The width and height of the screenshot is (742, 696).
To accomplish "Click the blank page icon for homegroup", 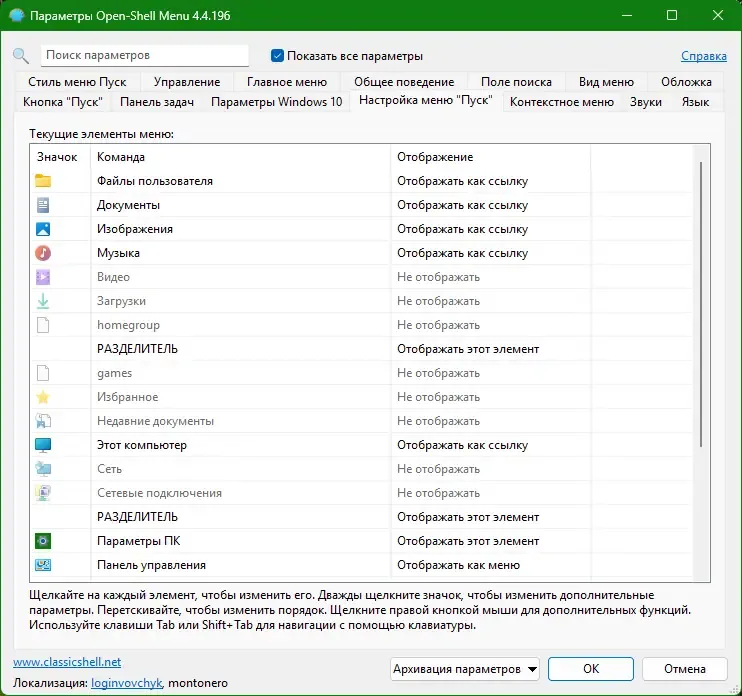I will pyautogui.click(x=43, y=325).
